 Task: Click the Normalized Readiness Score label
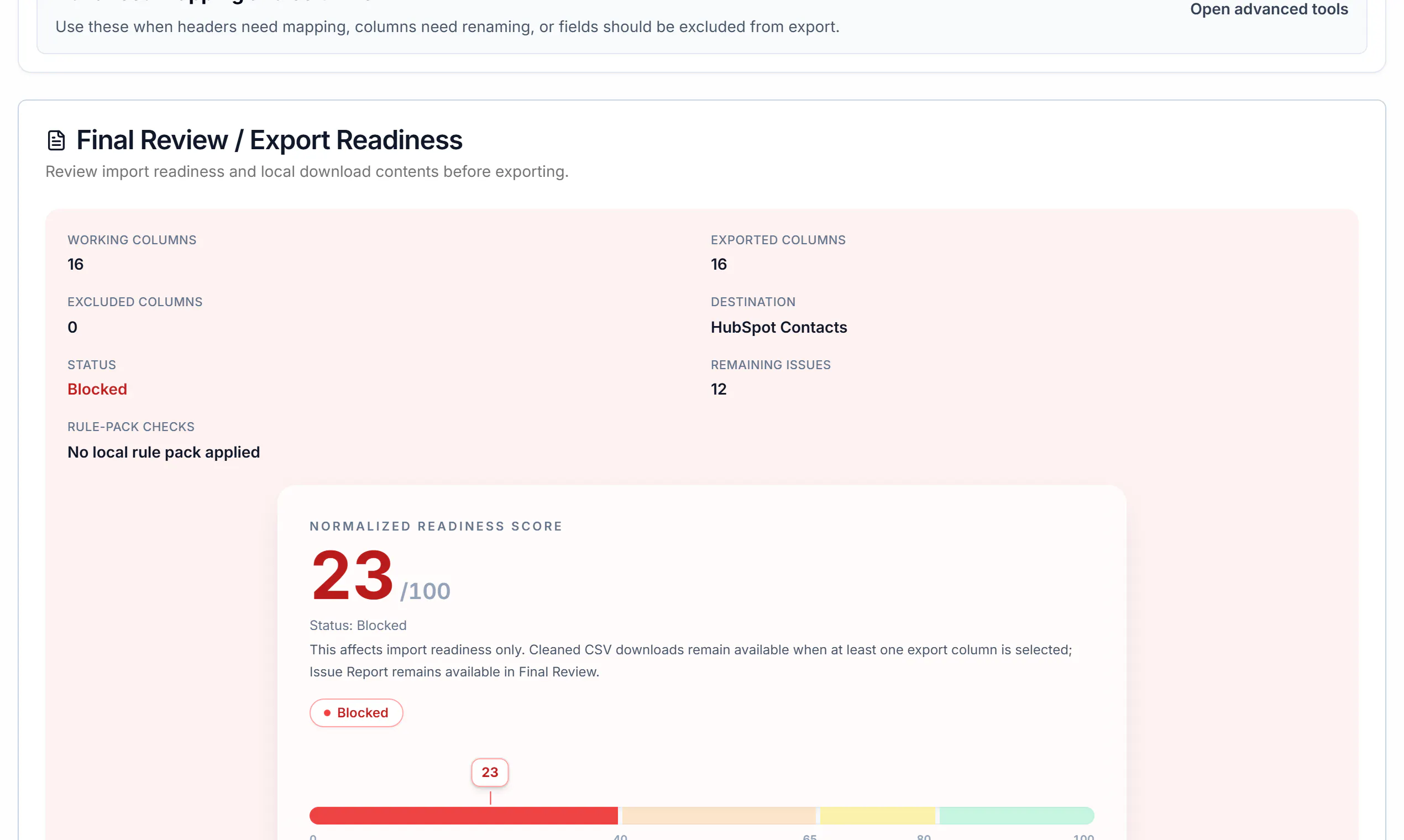436,527
